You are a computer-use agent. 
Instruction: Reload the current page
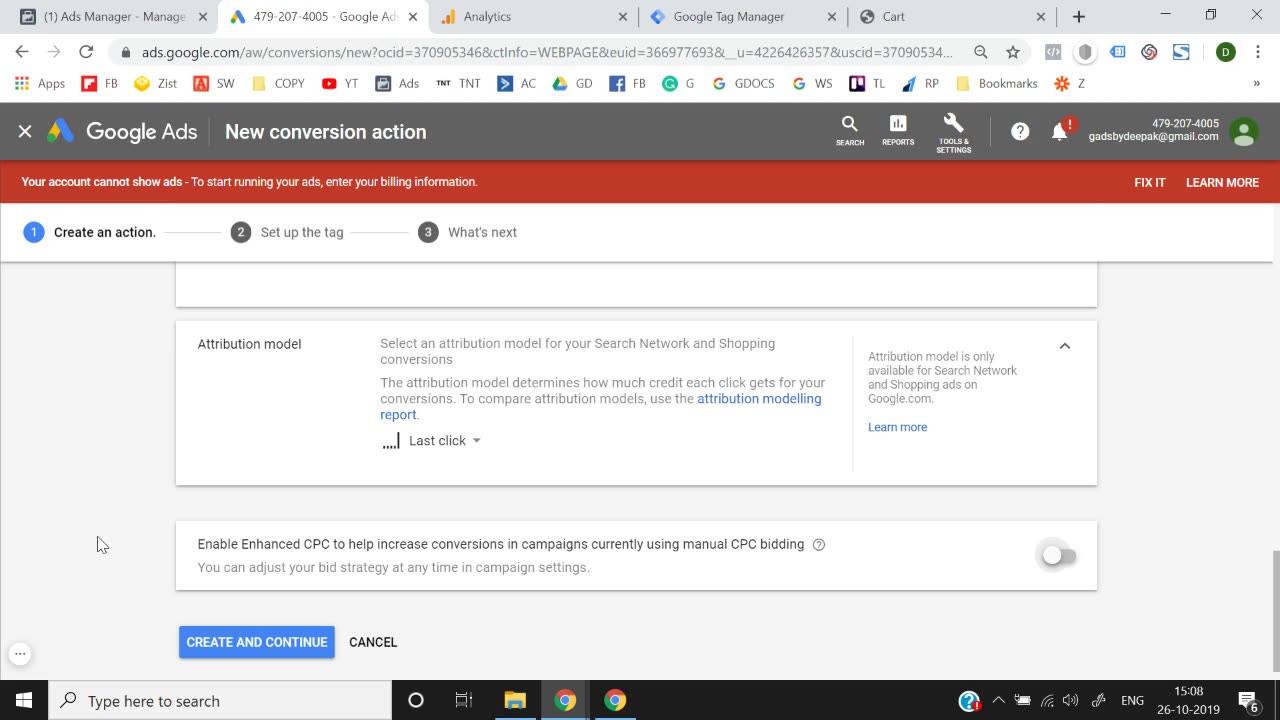pyautogui.click(x=86, y=52)
